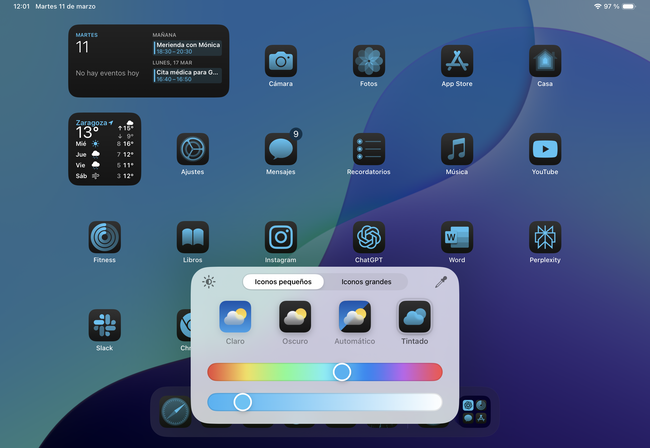Viewport: 650px width, 448px height.
Task: Open partially hidden Chrome app icon
Action: point(184,325)
